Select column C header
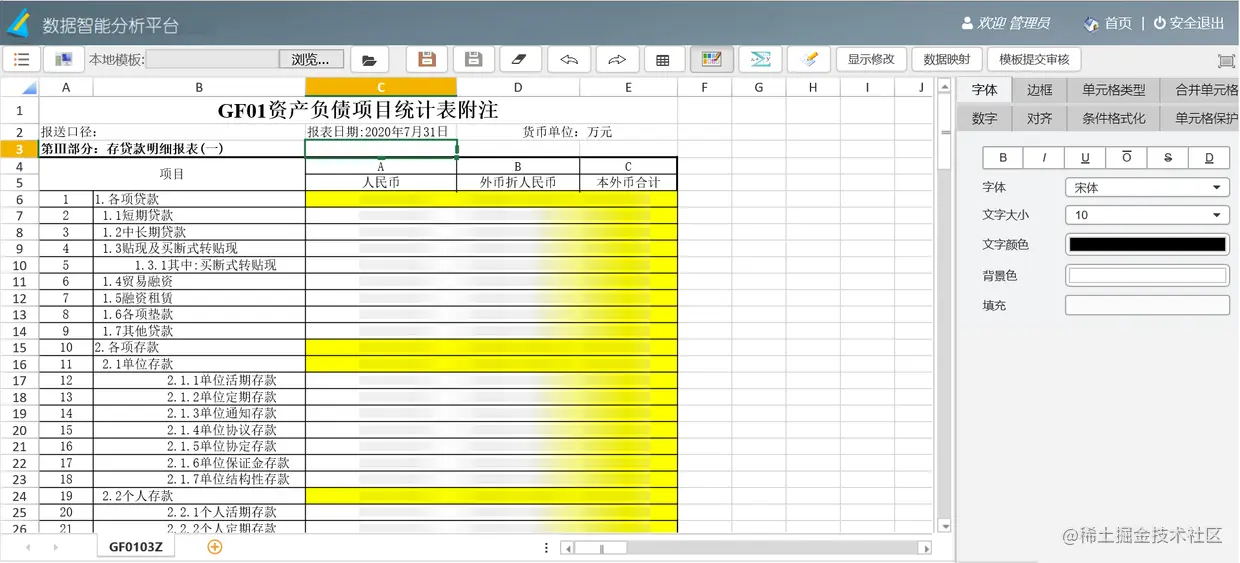1240x563 pixels. point(381,88)
